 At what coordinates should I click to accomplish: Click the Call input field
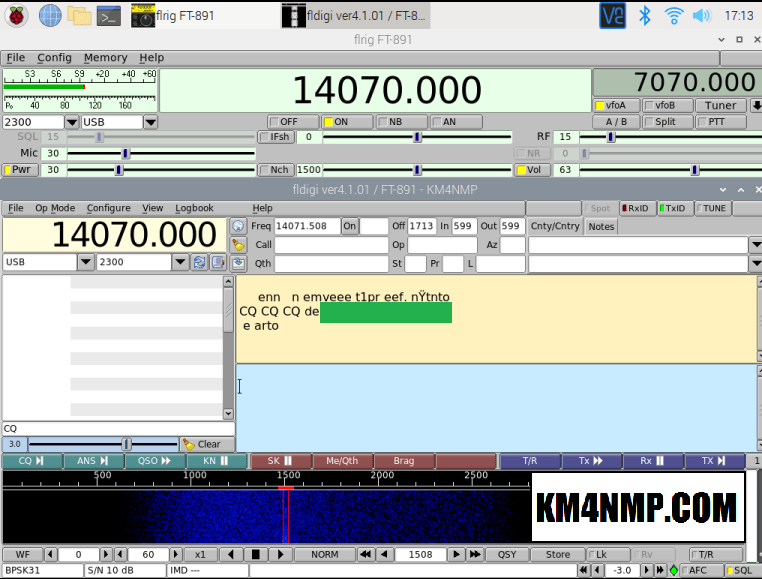(x=331, y=245)
